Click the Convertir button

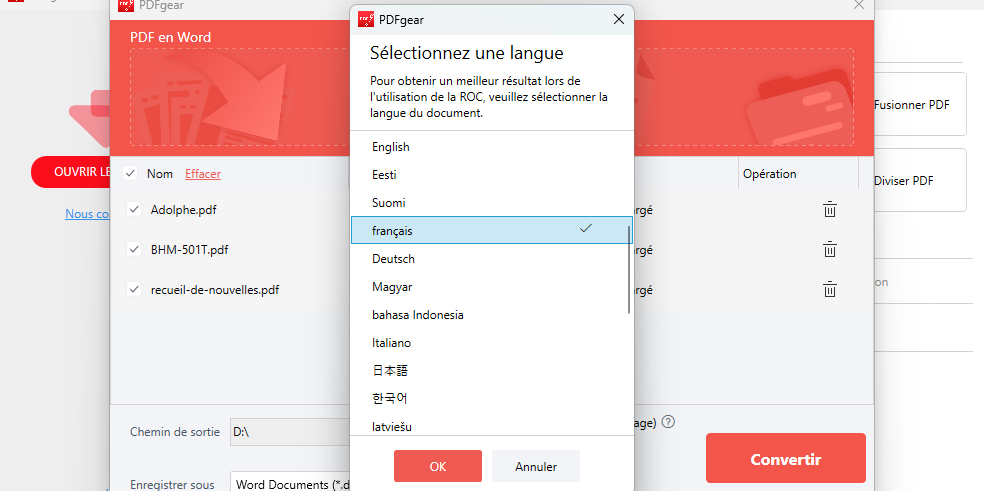[x=786, y=458]
